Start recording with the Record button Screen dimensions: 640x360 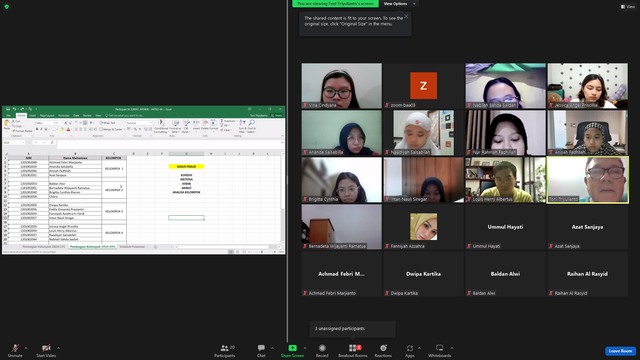click(322, 350)
